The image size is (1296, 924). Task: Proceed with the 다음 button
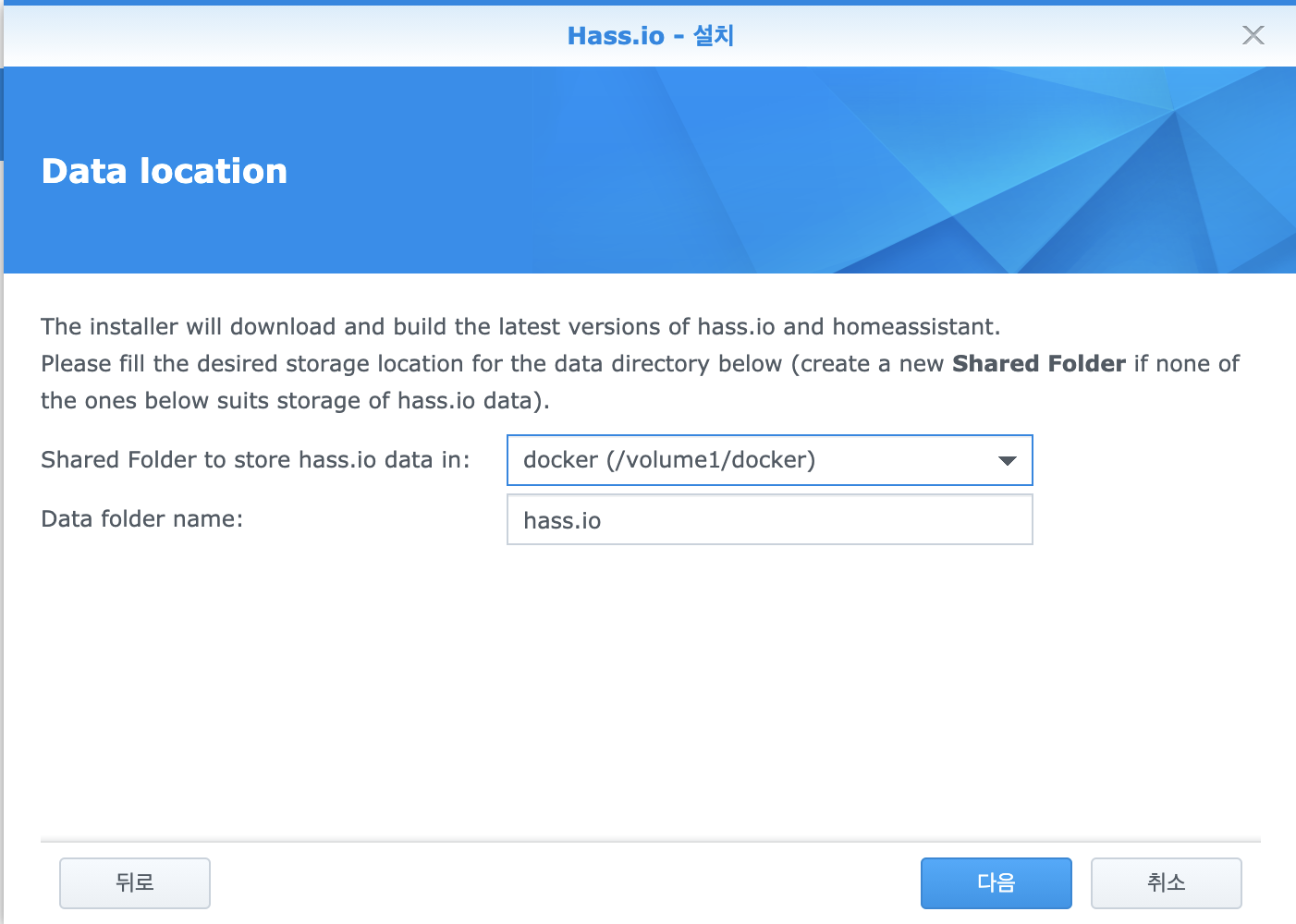pyautogui.click(x=996, y=883)
